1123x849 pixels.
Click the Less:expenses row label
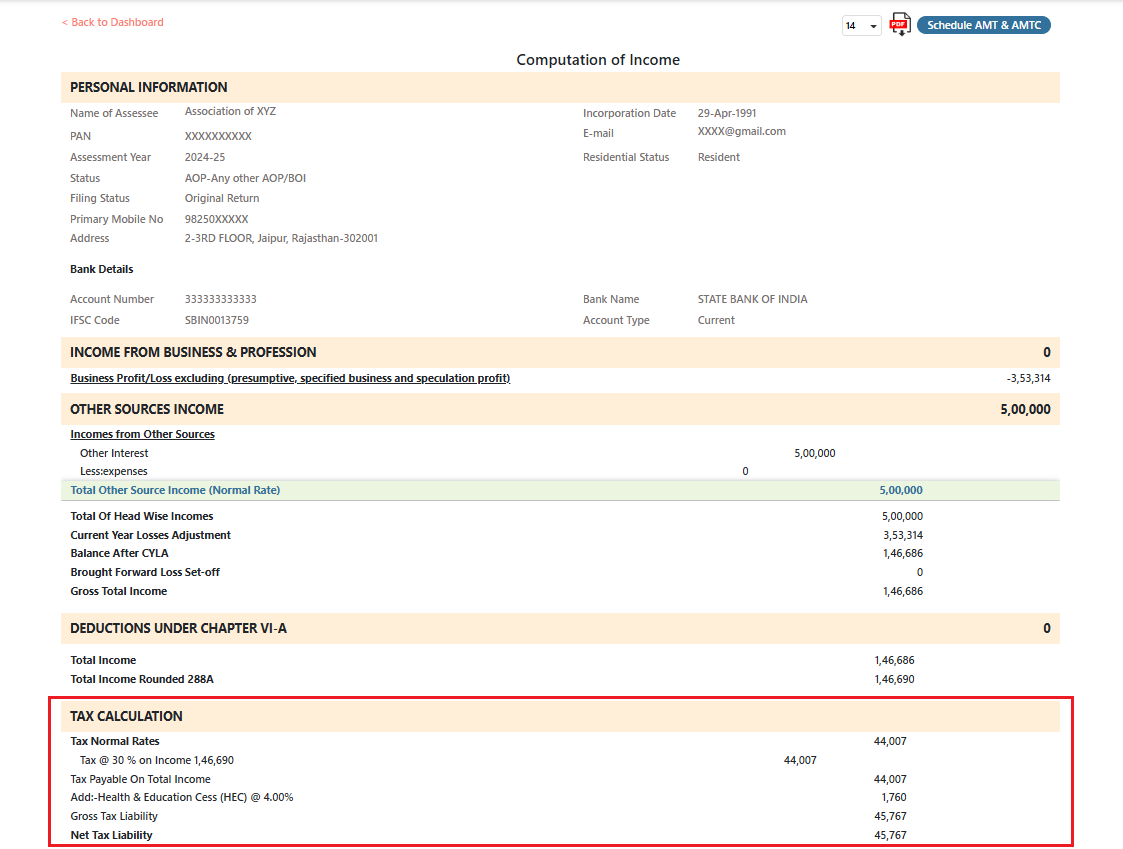(114, 471)
